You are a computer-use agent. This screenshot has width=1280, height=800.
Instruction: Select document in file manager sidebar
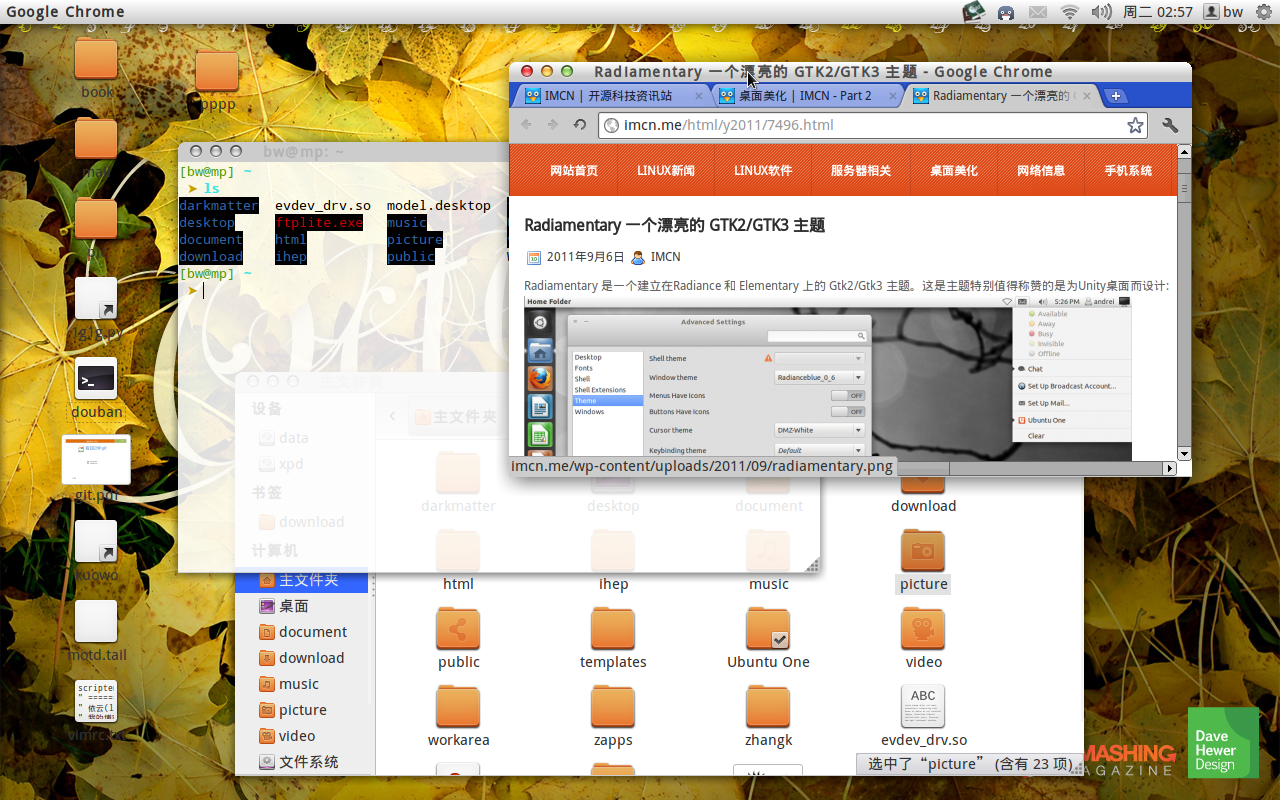[x=301, y=632]
